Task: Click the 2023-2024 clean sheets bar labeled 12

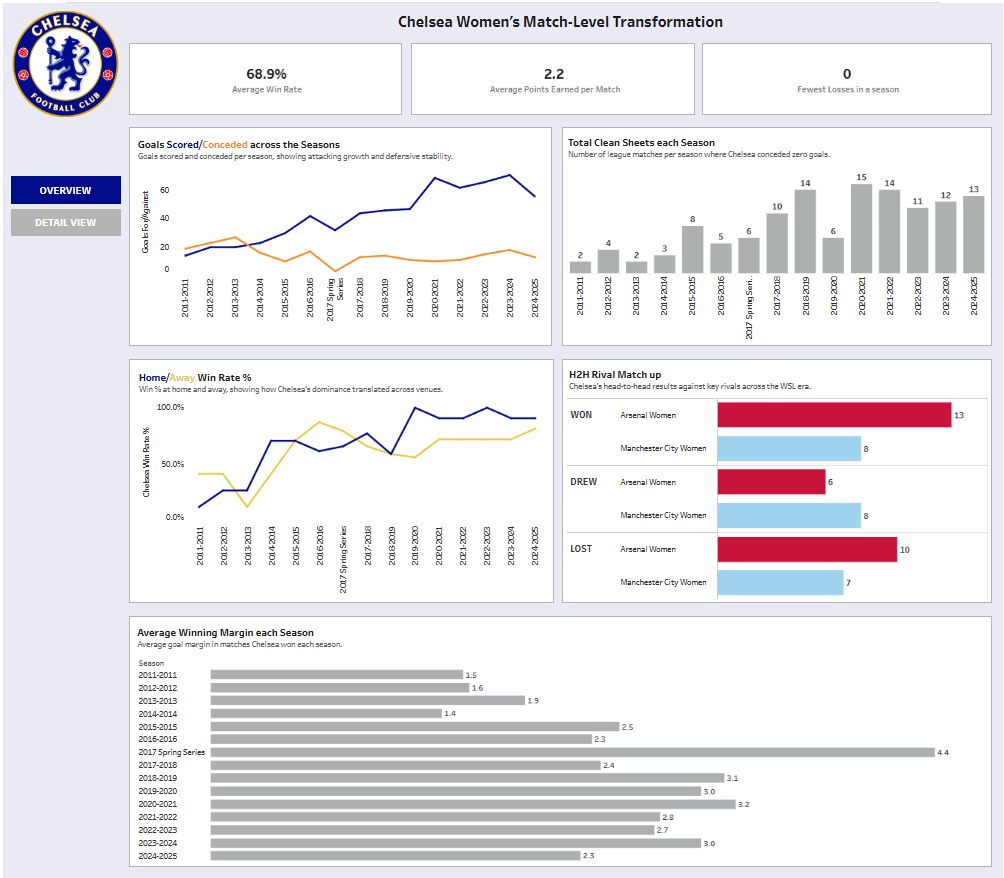Action: click(x=946, y=238)
